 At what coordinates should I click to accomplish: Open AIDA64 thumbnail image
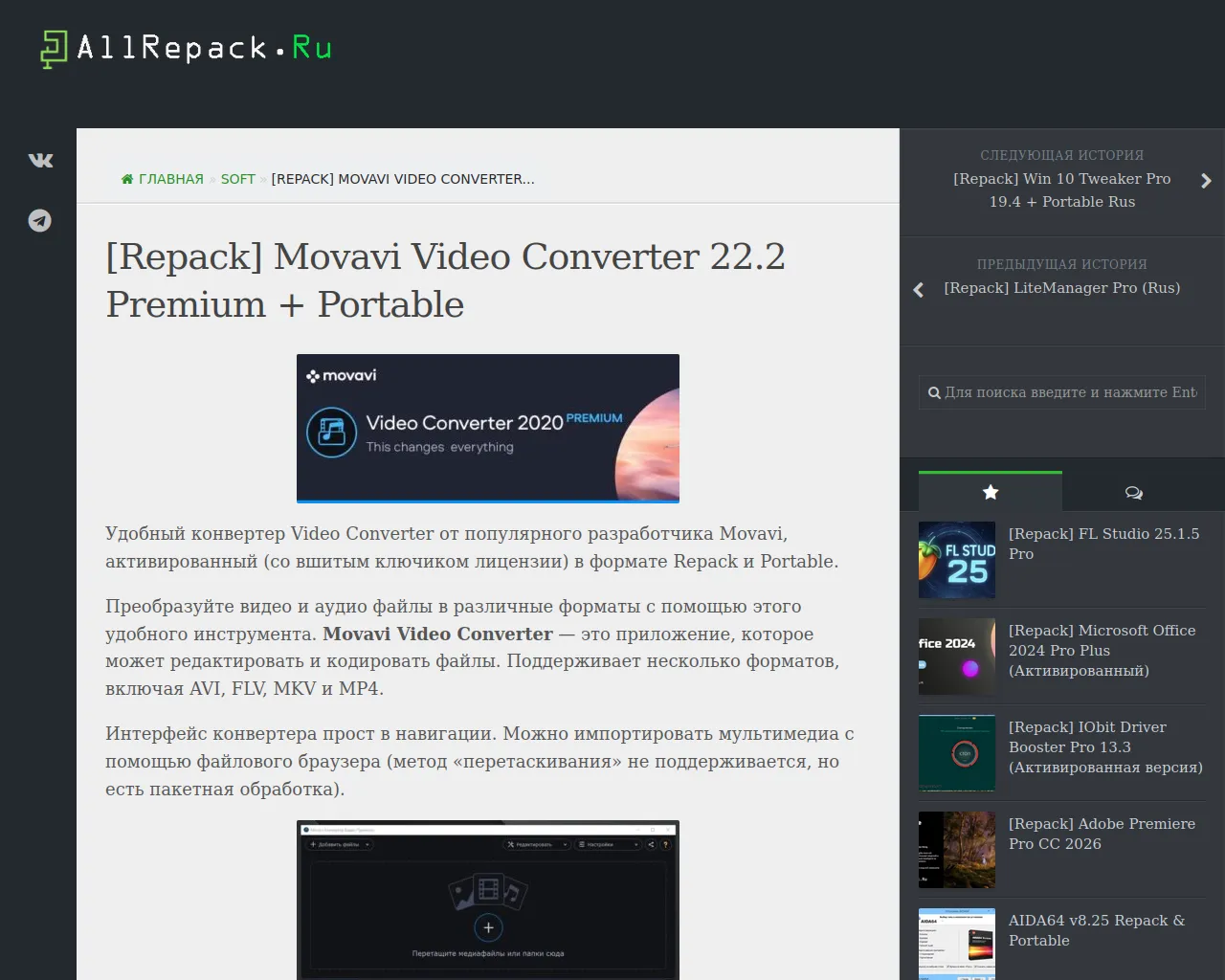[x=957, y=944]
